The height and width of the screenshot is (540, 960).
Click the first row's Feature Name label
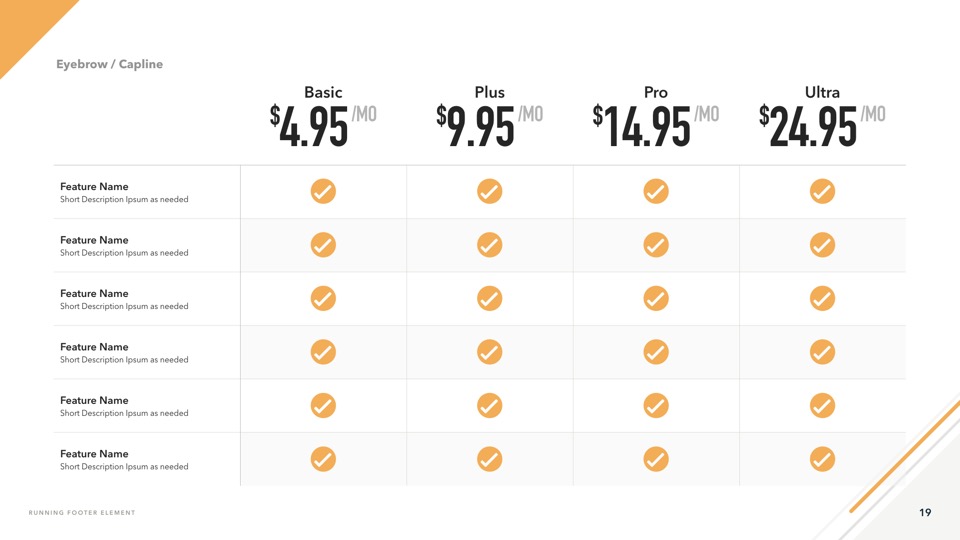click(x=94, y=187)
